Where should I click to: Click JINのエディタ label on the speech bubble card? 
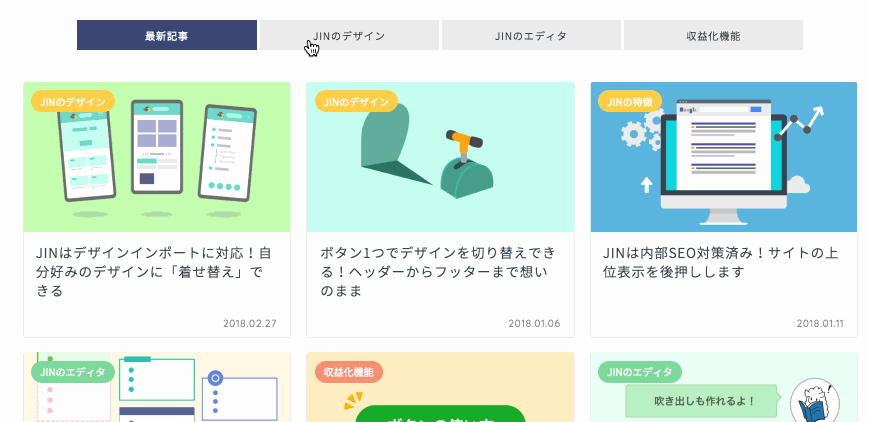click(x=640, y=372)
